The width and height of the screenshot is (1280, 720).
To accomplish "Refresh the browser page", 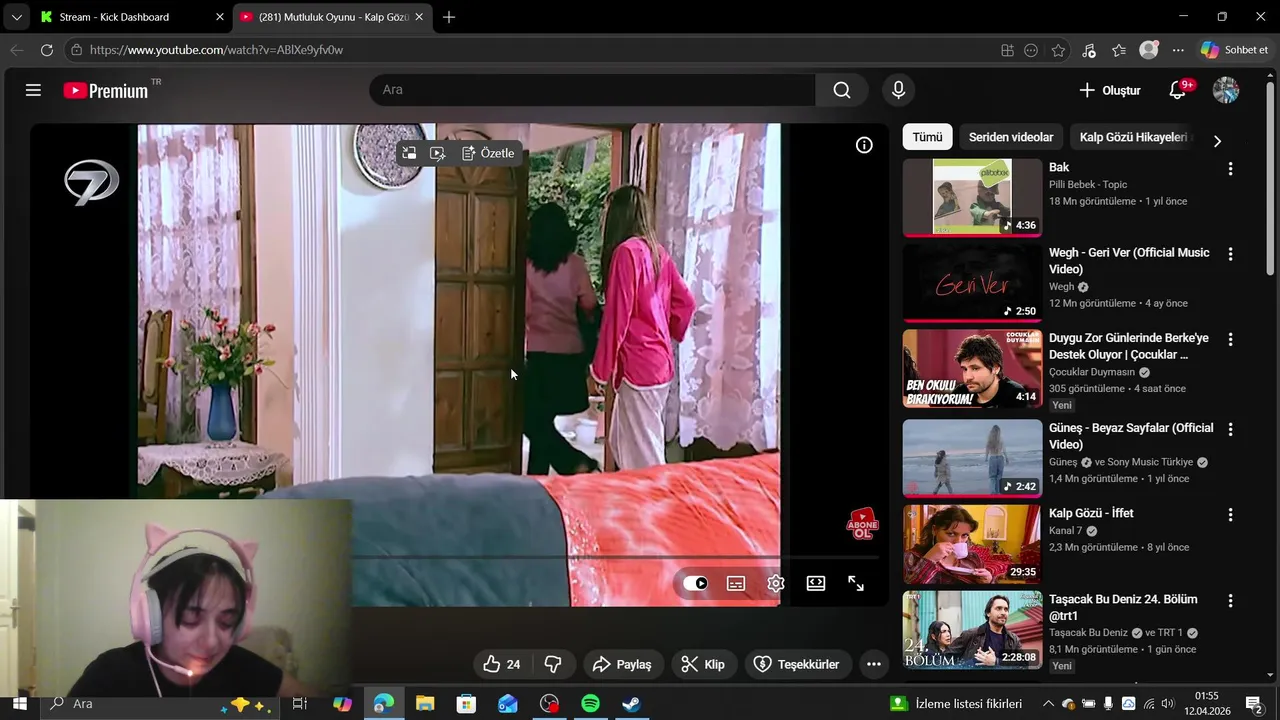I will click(46, 50).
